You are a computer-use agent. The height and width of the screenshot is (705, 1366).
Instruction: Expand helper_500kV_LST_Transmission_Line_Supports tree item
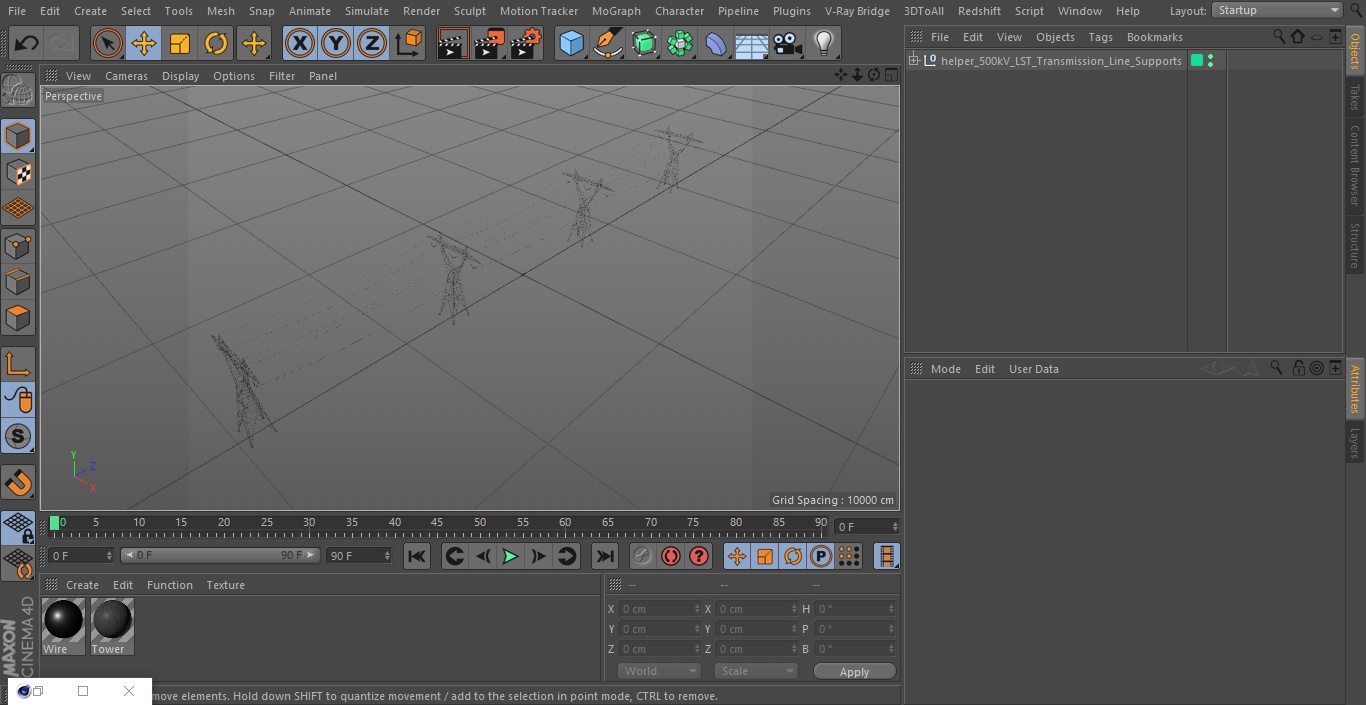[913, 61]
